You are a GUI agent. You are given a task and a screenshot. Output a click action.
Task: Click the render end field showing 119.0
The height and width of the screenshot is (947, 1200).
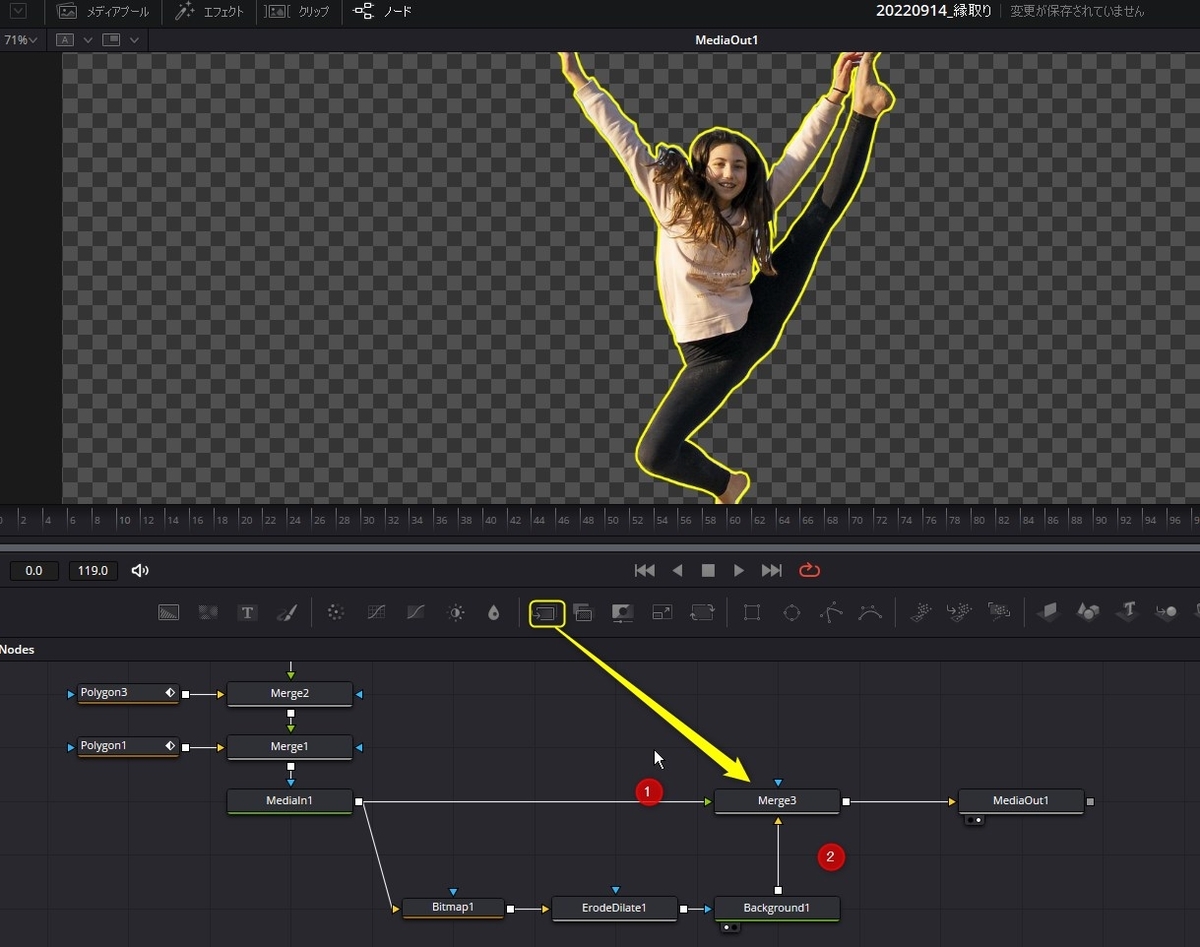[93, 571]
